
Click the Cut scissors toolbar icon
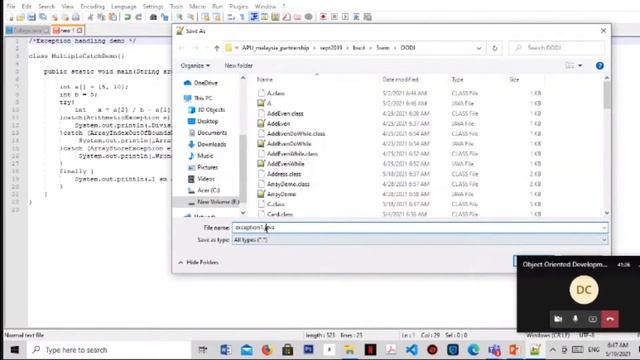point(90,17)
